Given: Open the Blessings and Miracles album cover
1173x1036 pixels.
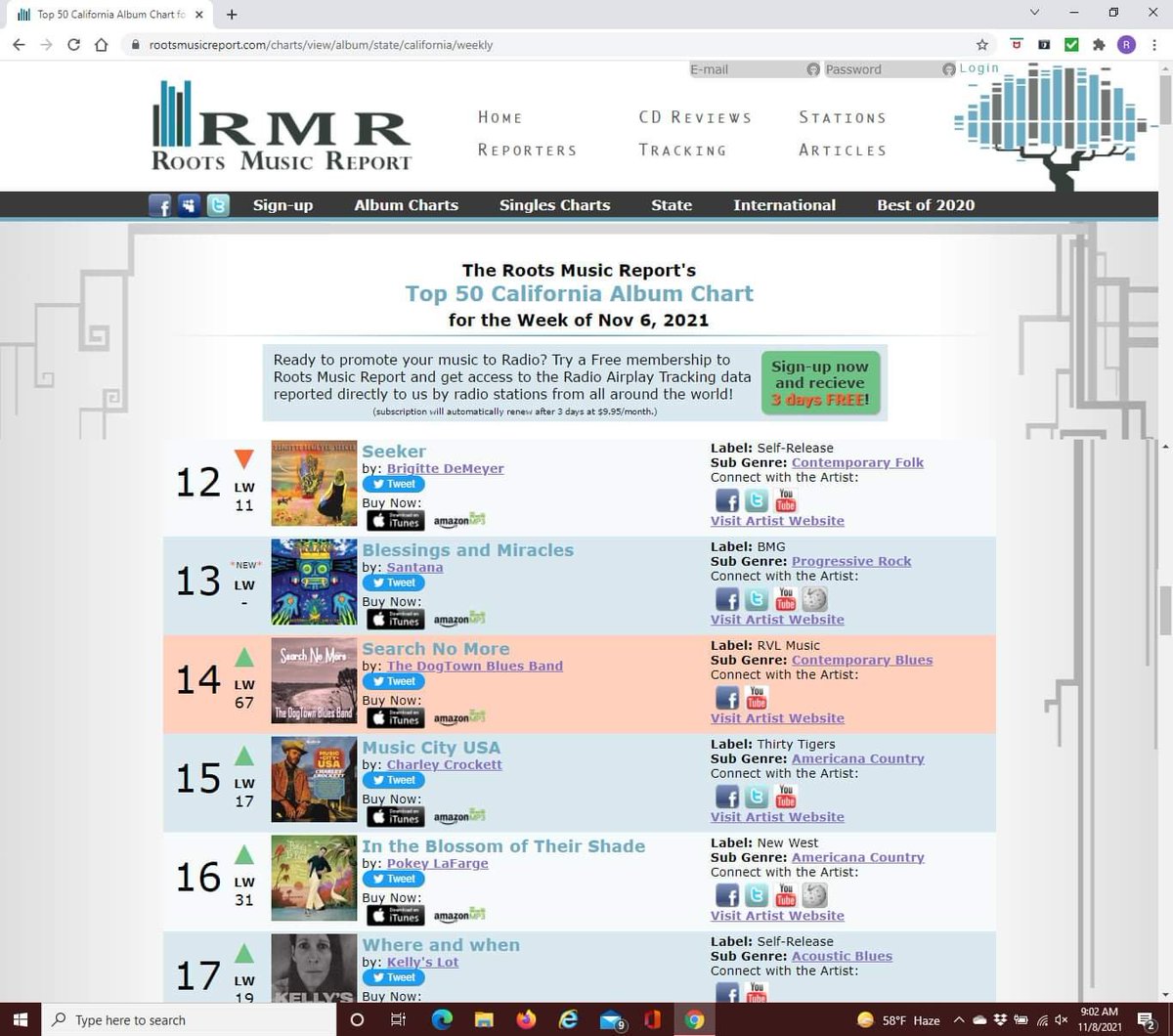Looking at the screenshot, I should point(314,583).
